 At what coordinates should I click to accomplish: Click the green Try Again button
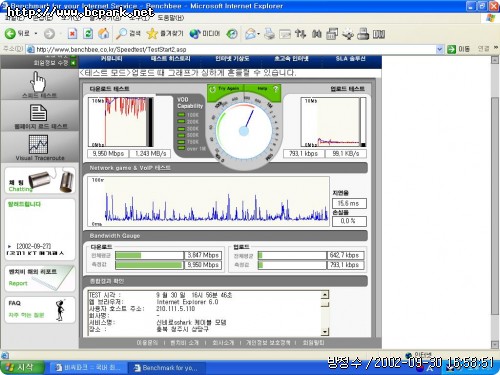(225, 89)
